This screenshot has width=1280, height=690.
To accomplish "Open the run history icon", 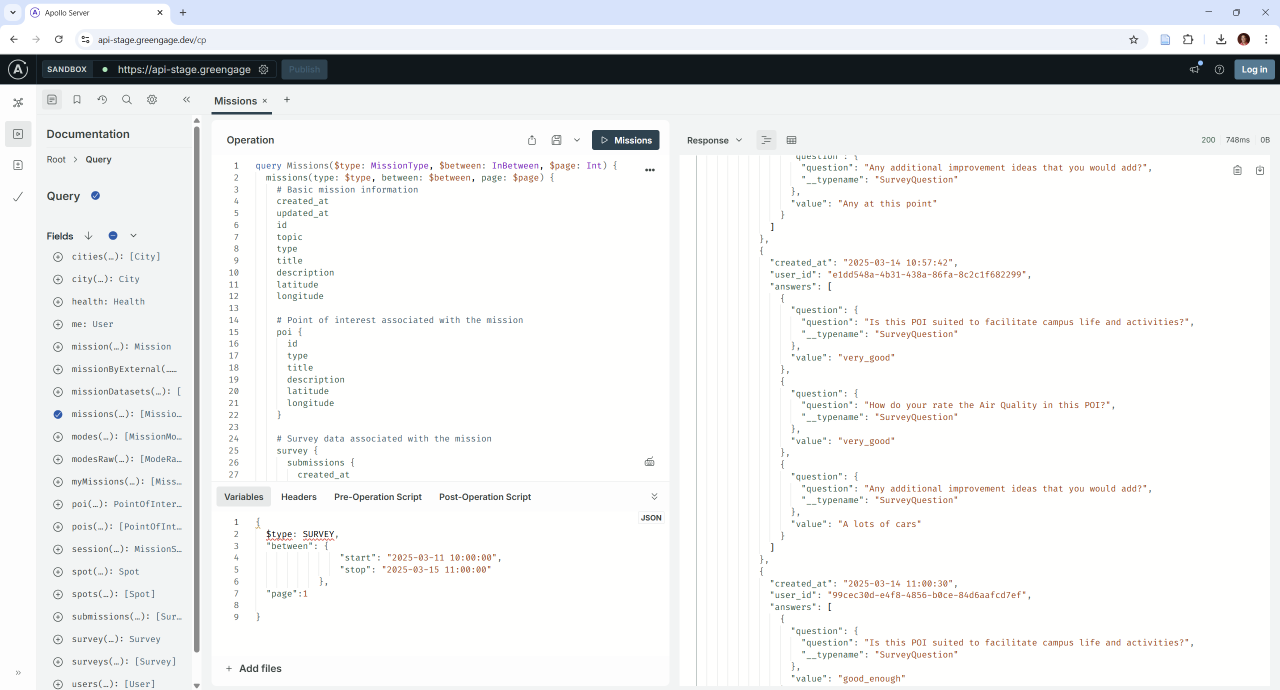I will click(102, 100).
